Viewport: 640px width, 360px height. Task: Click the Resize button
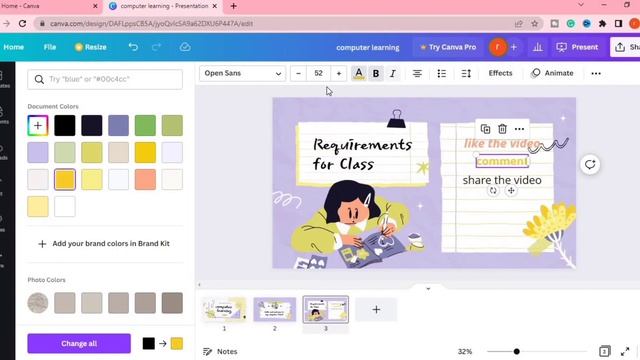[91, 47]
